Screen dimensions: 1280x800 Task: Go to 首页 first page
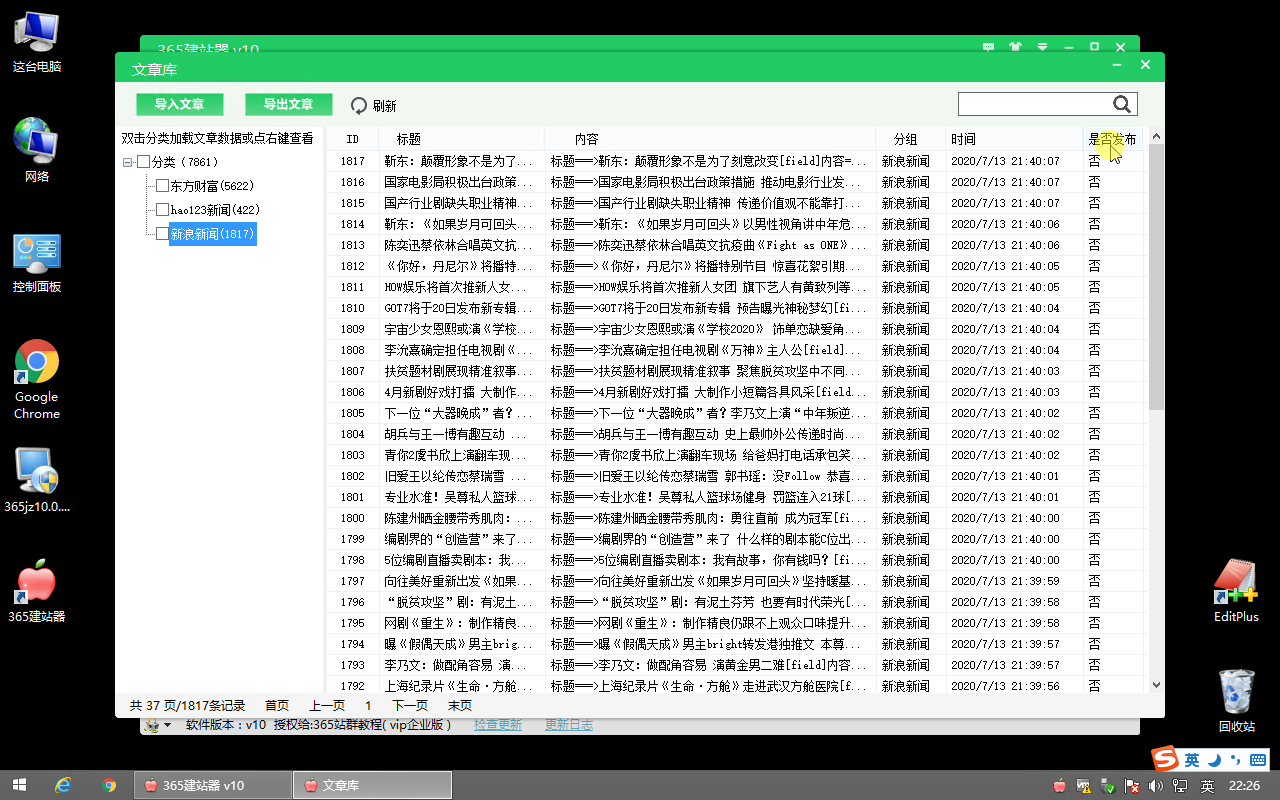(x=277, y=705)
